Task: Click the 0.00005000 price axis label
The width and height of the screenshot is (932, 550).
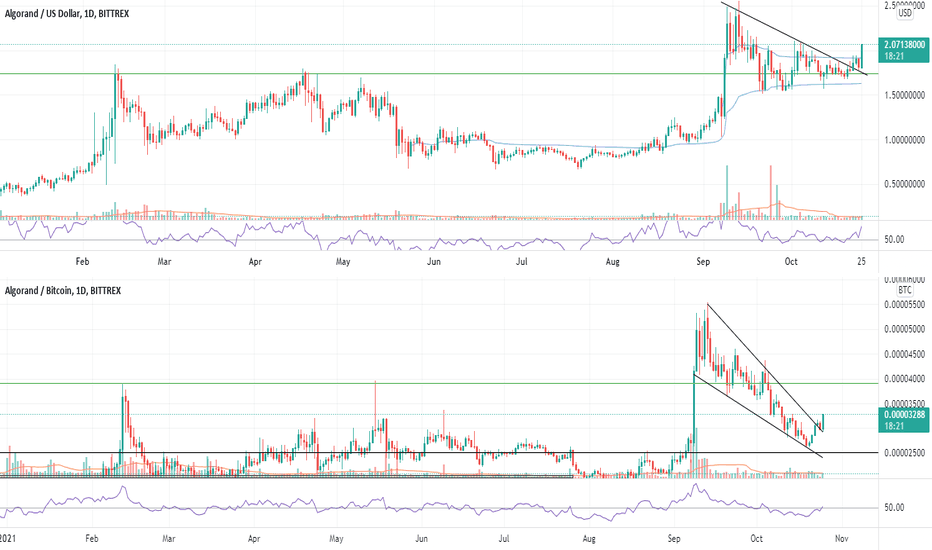Action: point(905,329)
